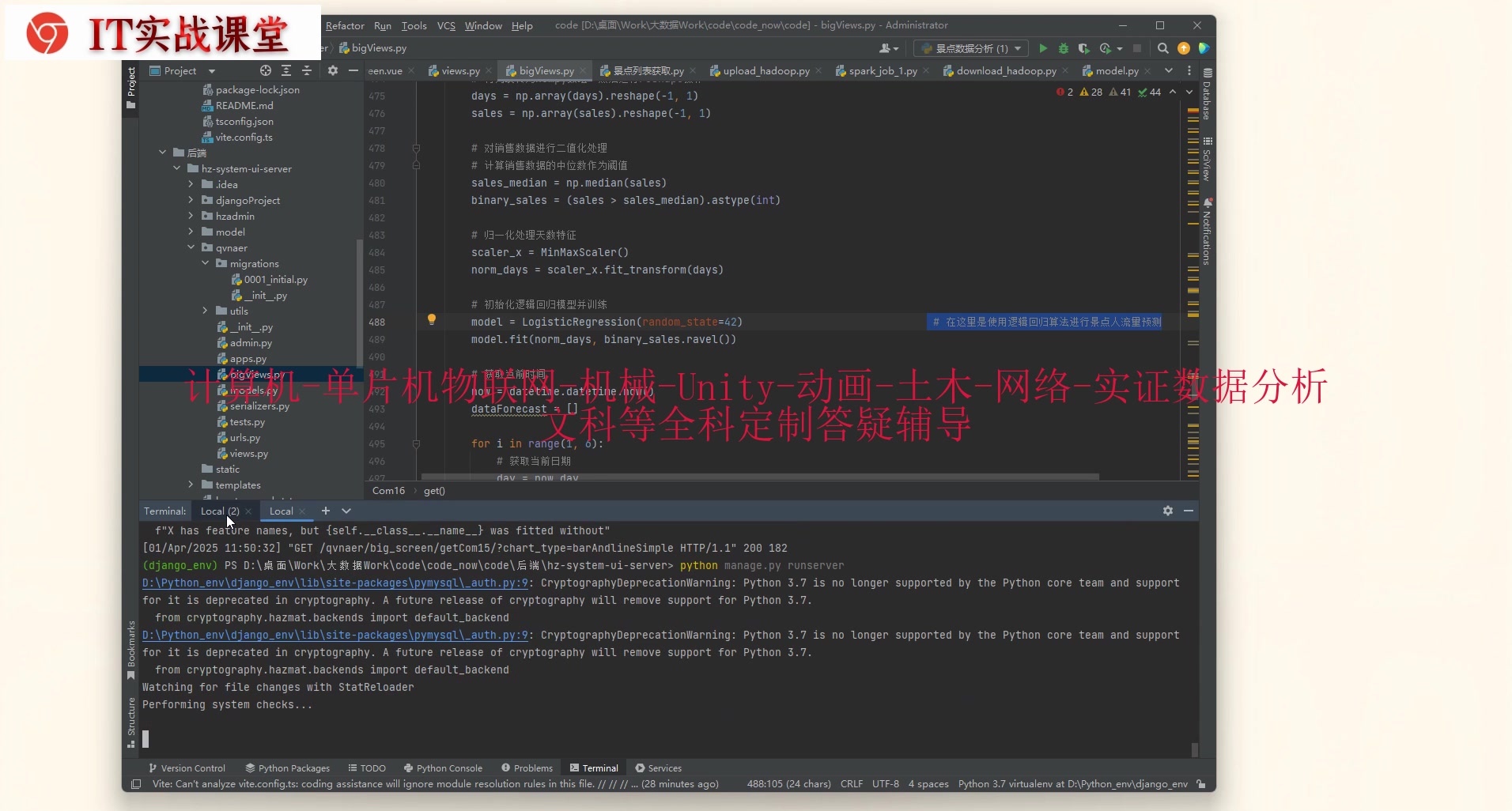This screenshot has width=1512, height=811.
Task: Follow the first pymysql _auth.py:9 link
Action: [335, 583]
